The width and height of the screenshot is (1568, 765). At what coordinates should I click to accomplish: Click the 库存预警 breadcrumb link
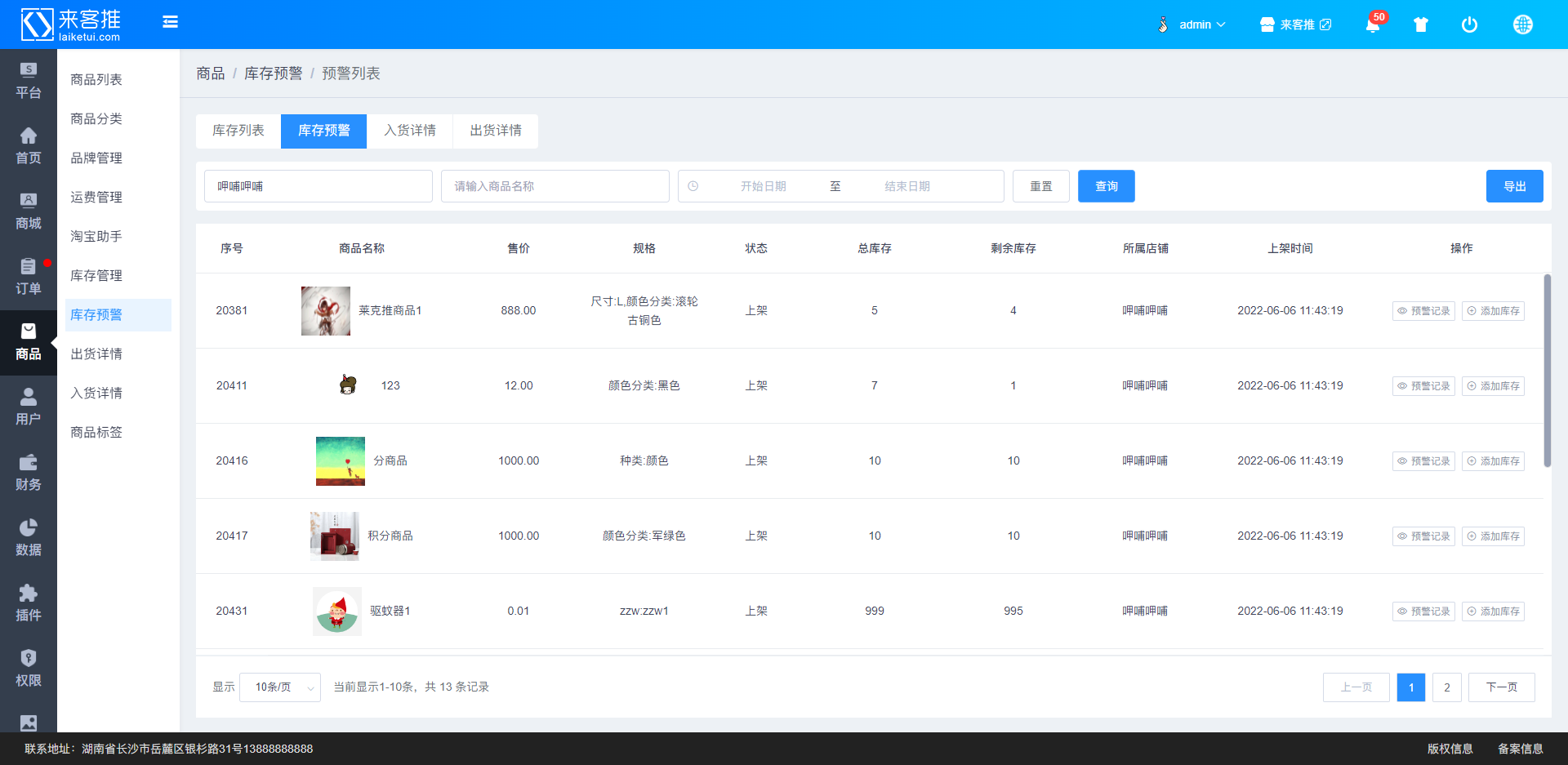coord(274,73)
